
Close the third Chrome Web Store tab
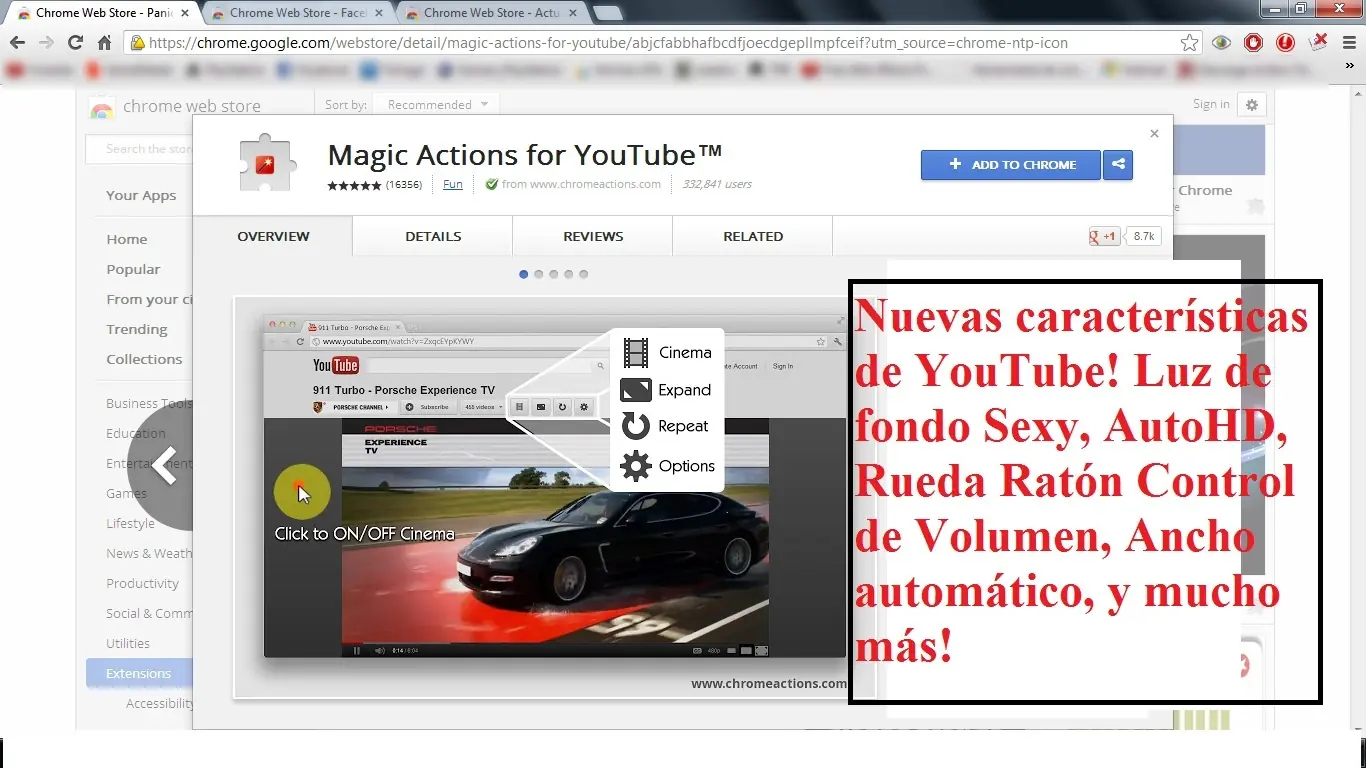(x=574, y=13)
